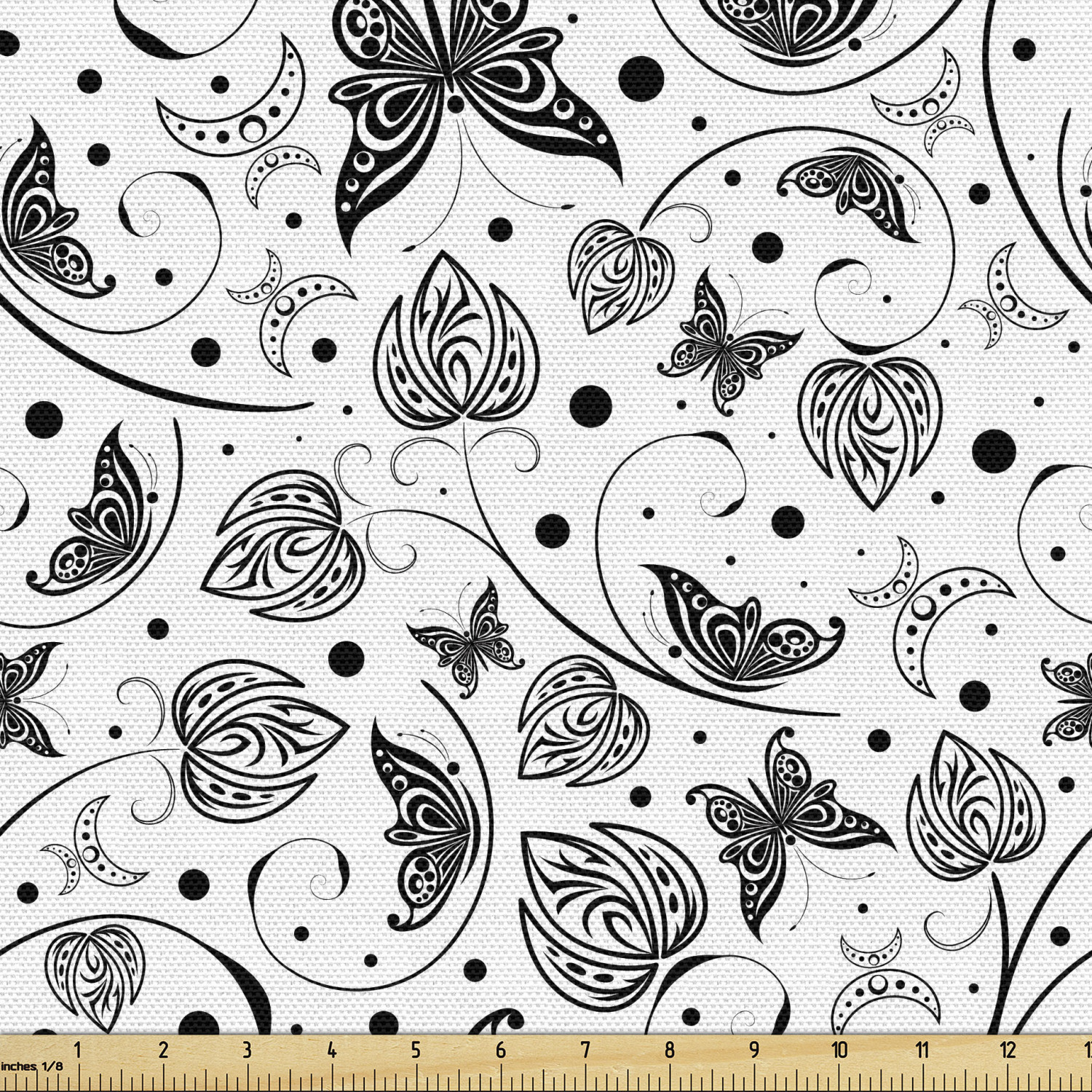Click the number 8 on the ruler
Image resolution: width=1092 pixels, height=1092 pixels.
tap(670, 1050)
